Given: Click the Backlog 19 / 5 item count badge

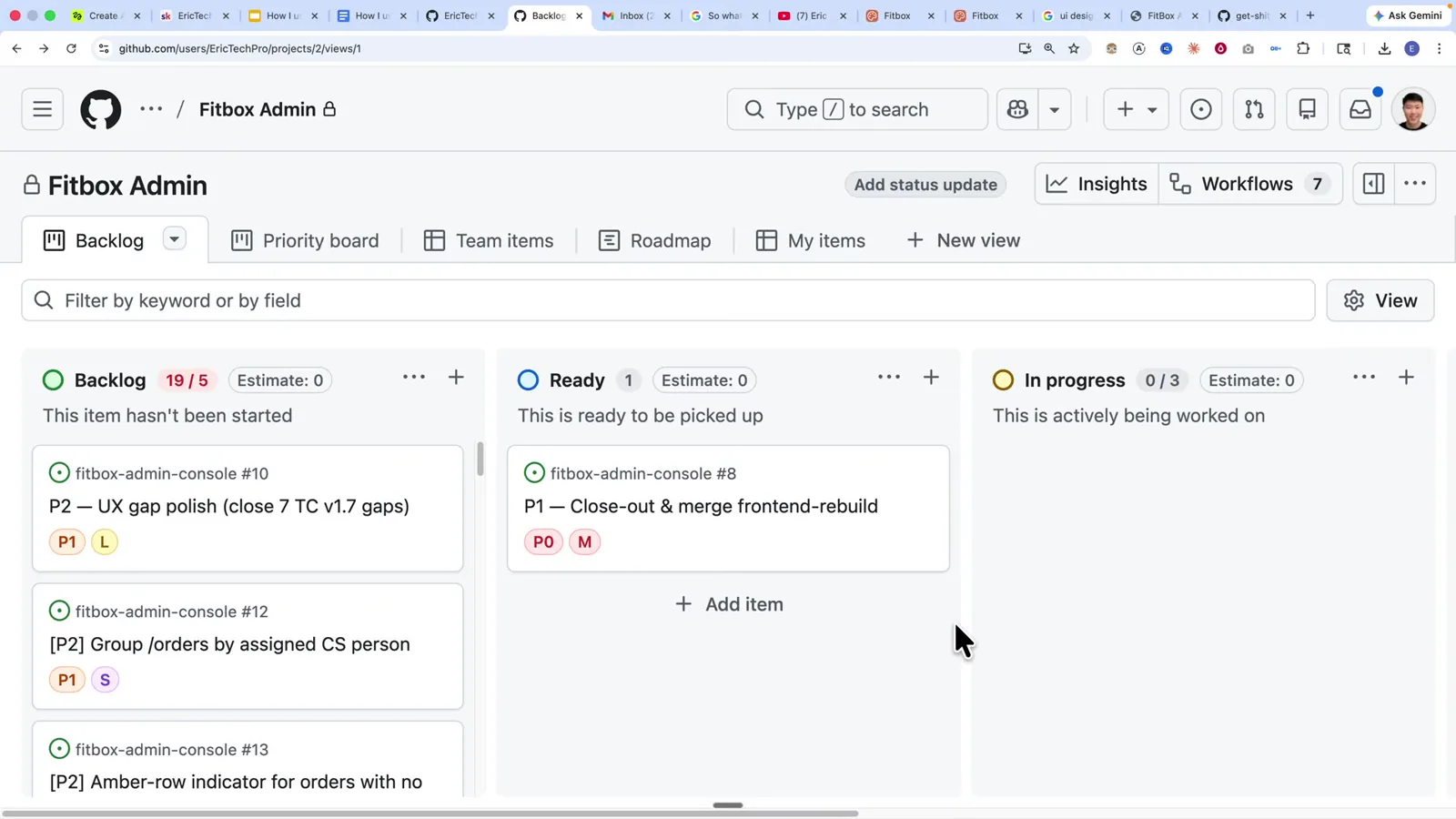Looking at the screenshot, I should point(187,380).
